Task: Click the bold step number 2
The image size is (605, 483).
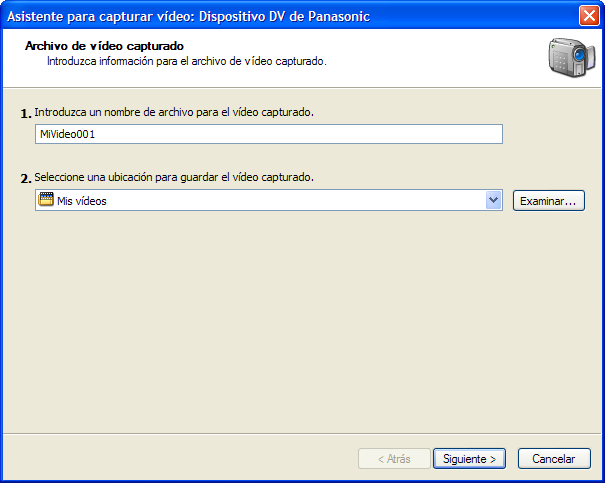Action: point(25,178)
